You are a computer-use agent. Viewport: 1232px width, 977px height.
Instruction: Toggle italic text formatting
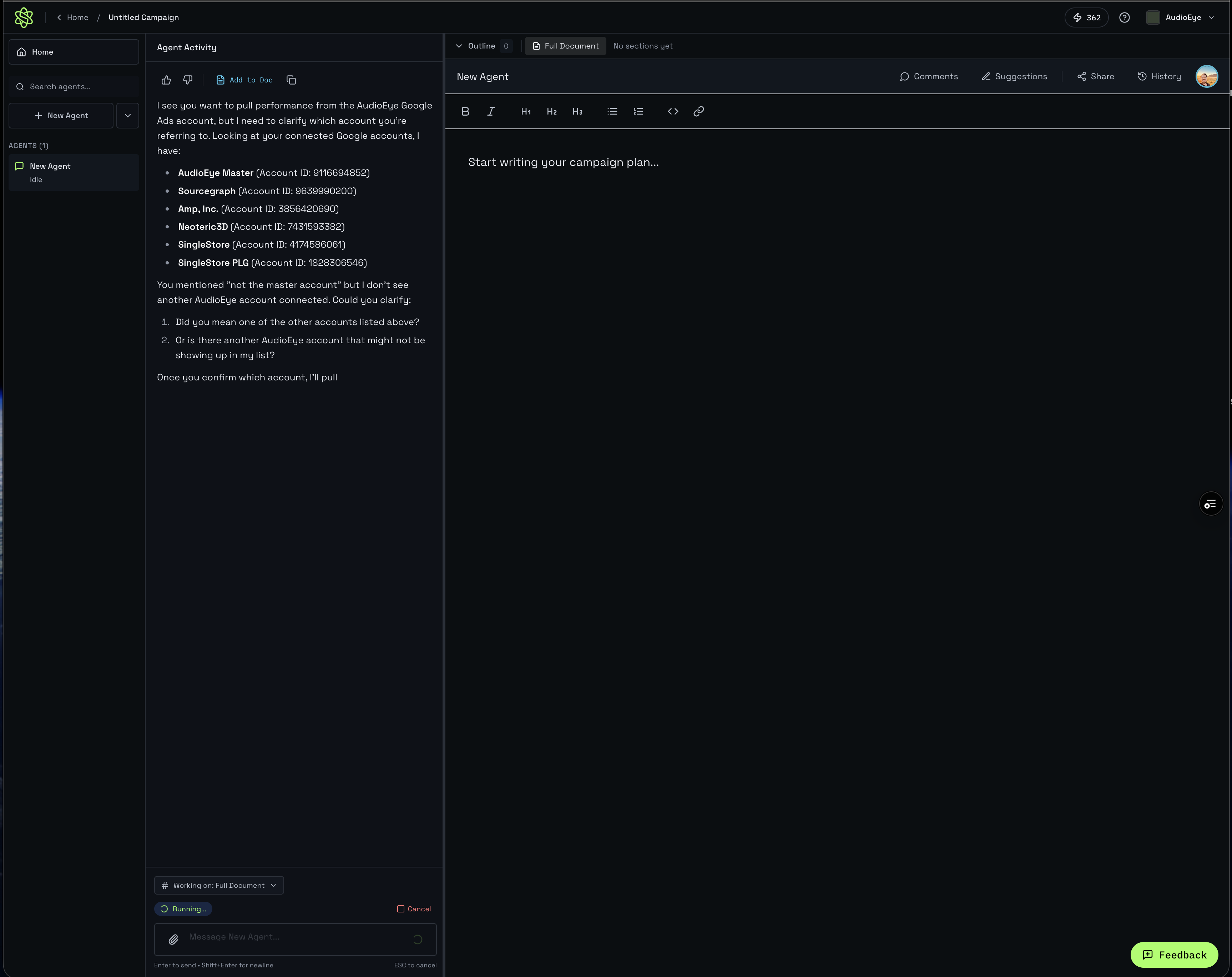490,111
